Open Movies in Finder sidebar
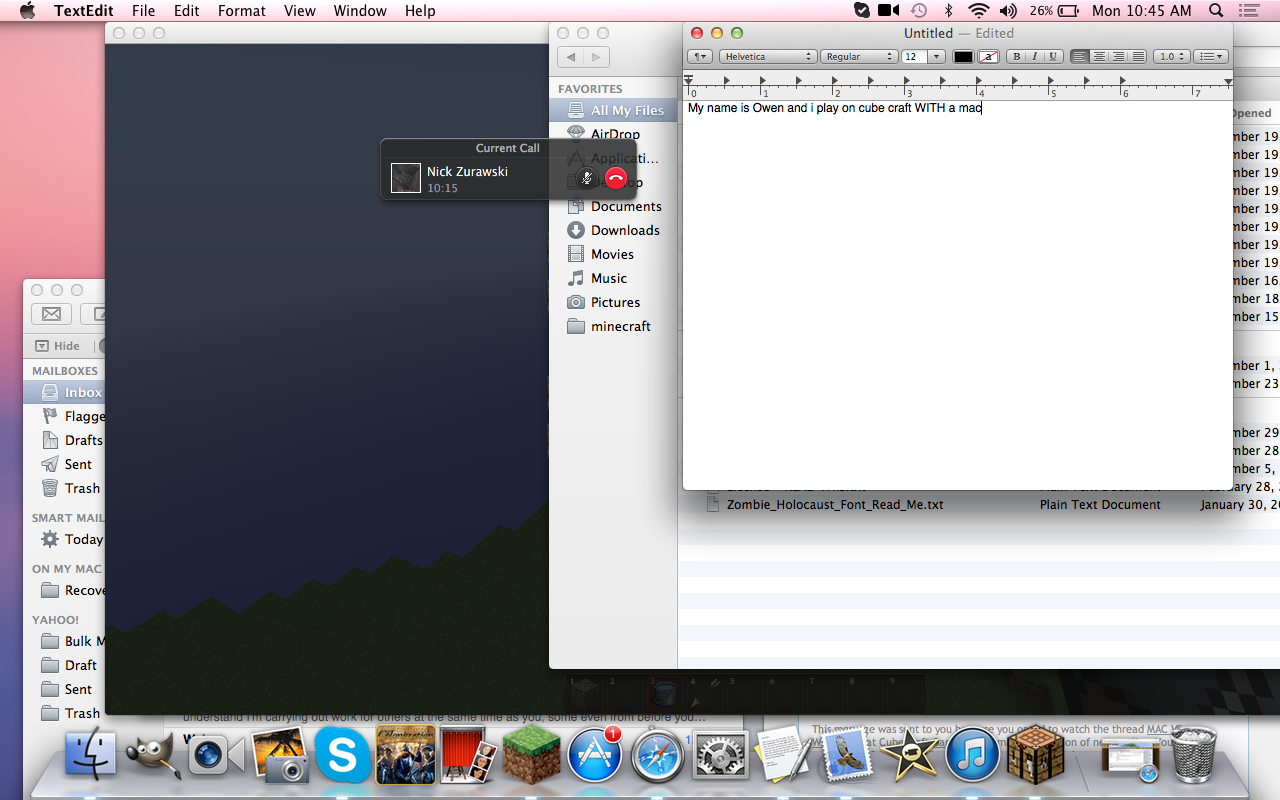Viewport: 1280px width, 800px height. pos(612,254)
